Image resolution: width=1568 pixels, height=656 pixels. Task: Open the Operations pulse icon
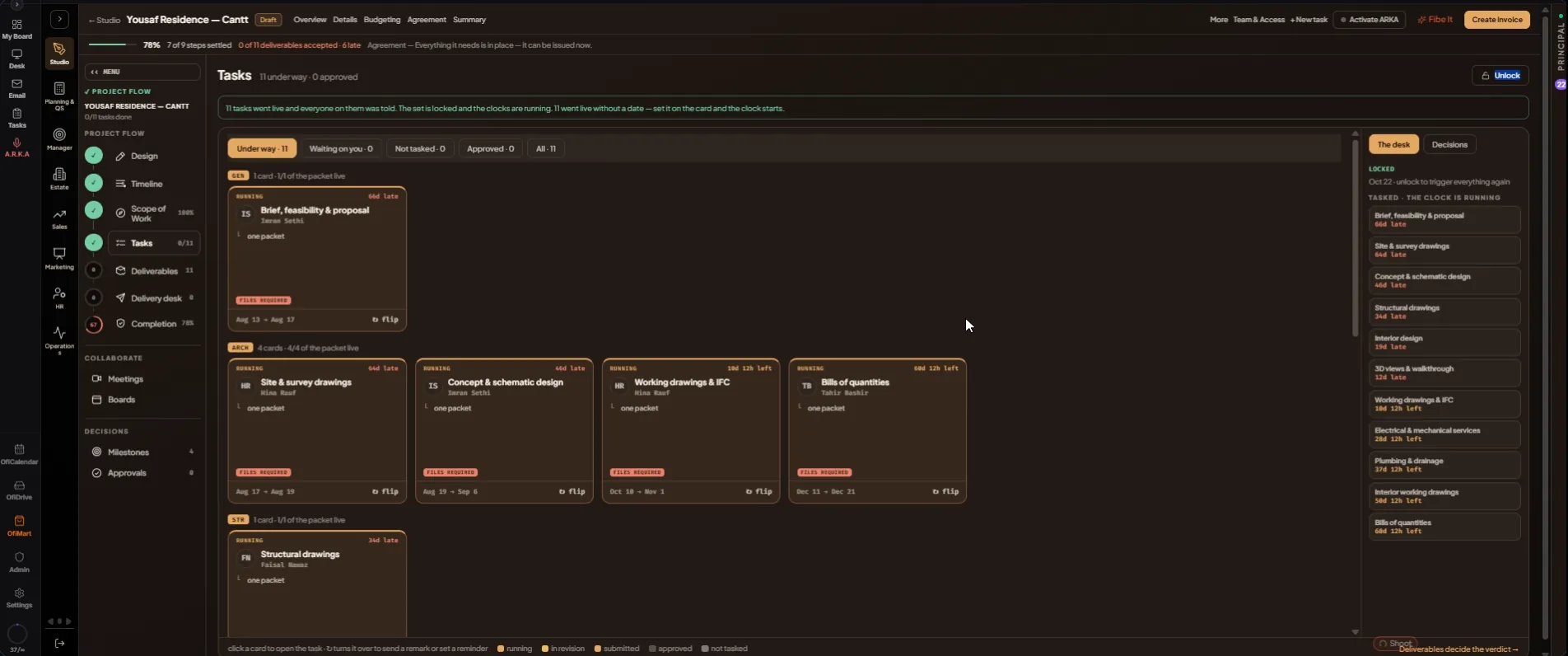point(59,333)
